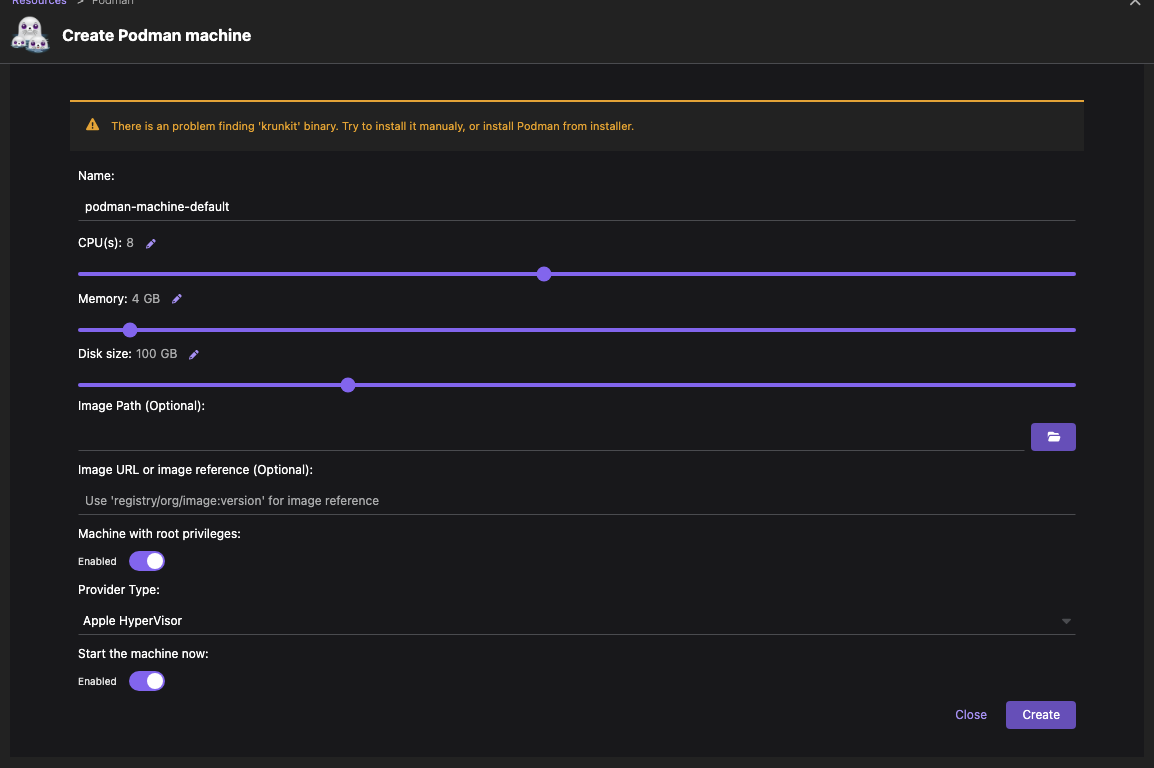Click the Image URL or reference field
Screen dimensions: 1154x768
[576, 500]
